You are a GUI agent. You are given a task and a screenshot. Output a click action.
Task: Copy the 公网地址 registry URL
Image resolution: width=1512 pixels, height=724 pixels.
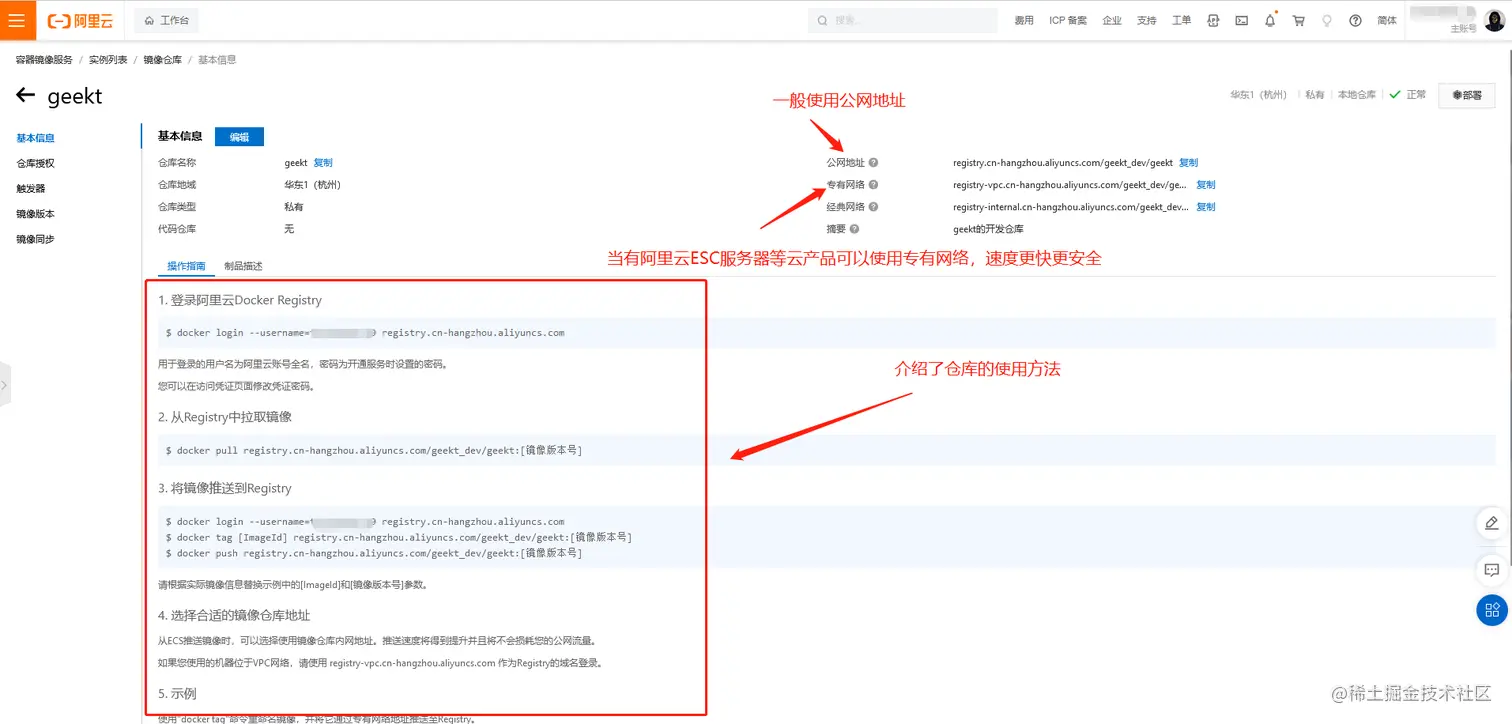click(1188, 163)
